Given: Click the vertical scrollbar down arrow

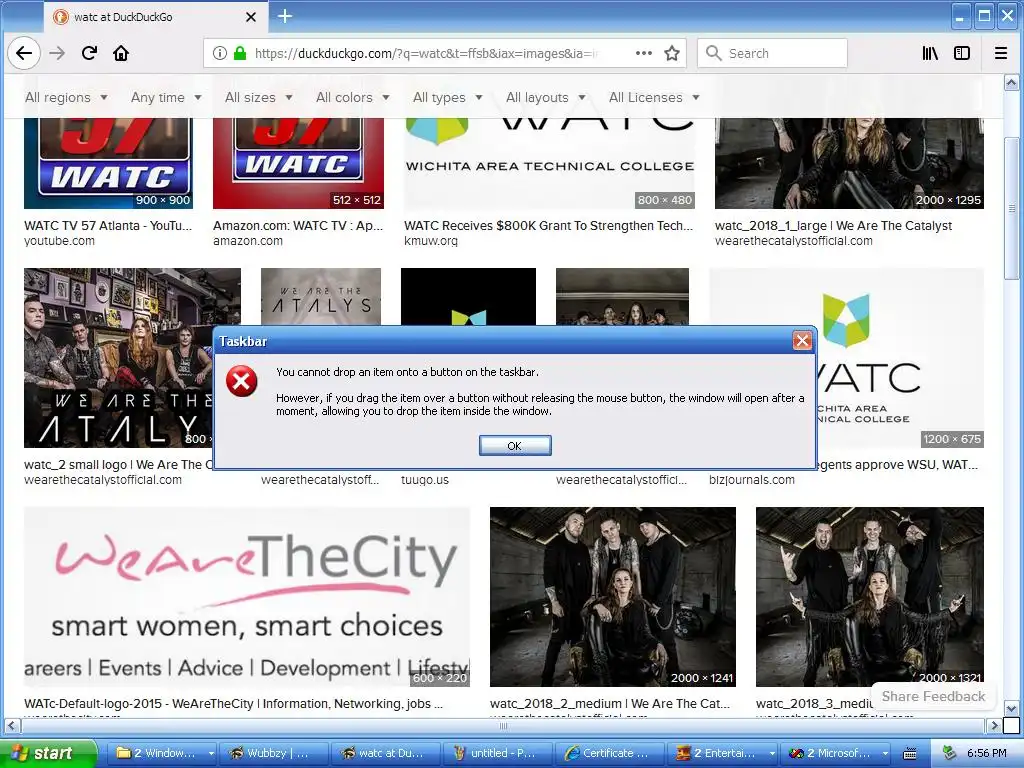Looking at the screenshot, I should 1011,708.
